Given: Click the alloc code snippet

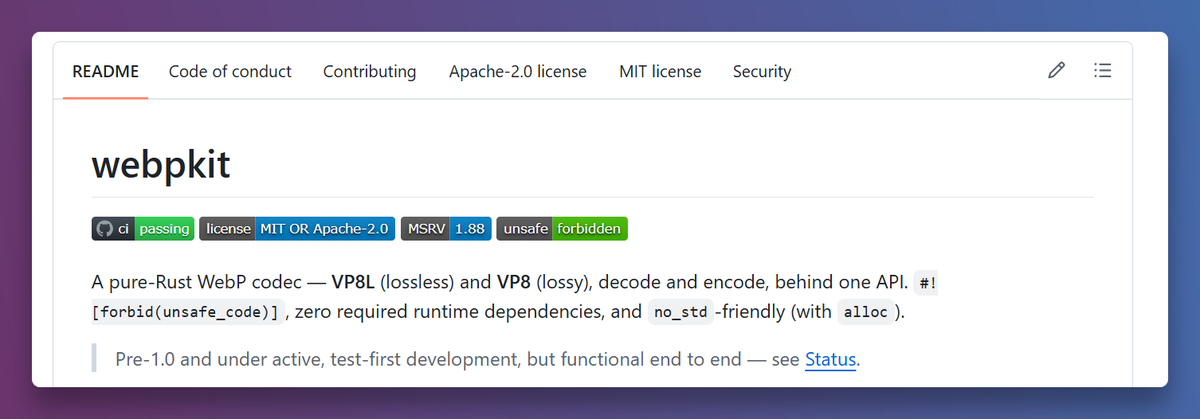Looking at the screenshot, I should 864,312.
